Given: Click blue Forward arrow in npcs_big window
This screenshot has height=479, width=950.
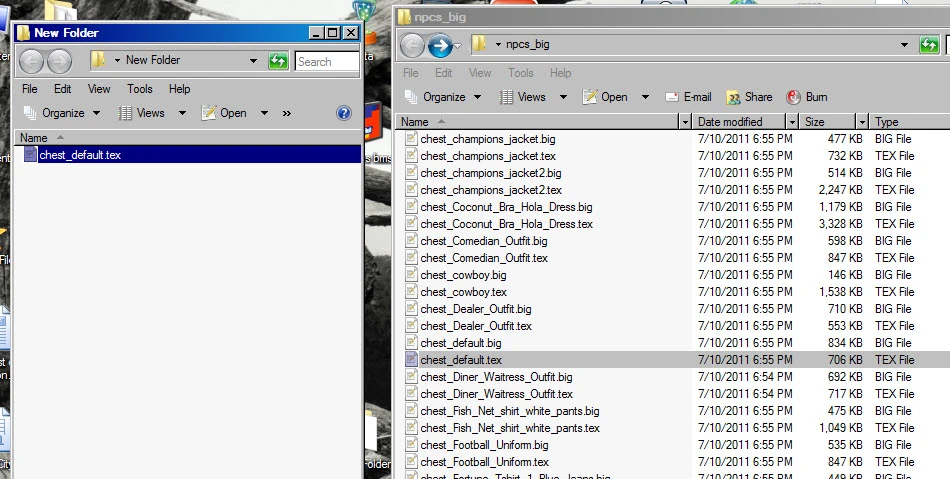Looking at the screenshot, I should [440, 45].
